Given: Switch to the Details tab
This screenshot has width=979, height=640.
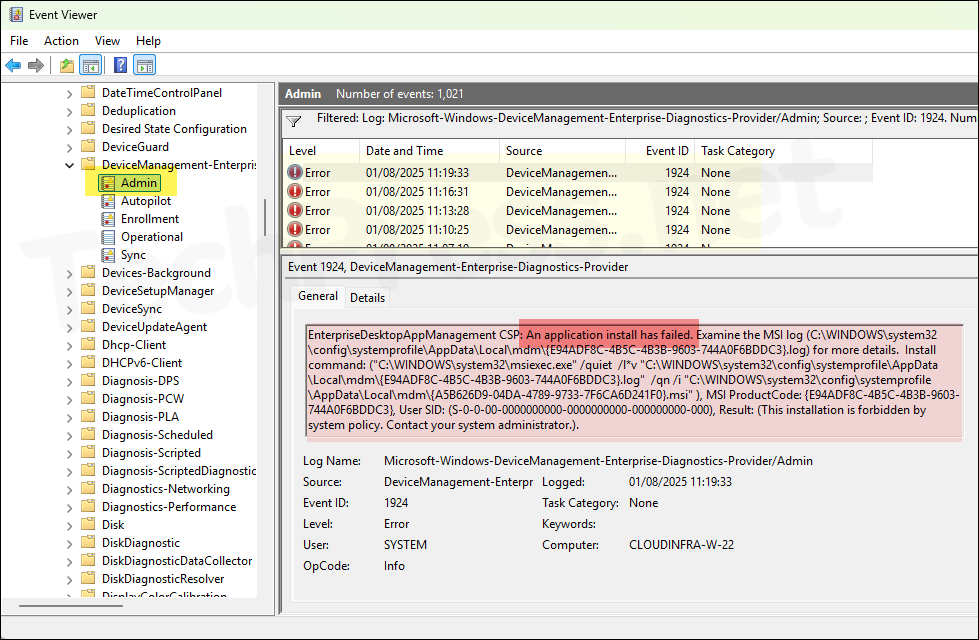Looking at the screenshot, I should (367, 298).
